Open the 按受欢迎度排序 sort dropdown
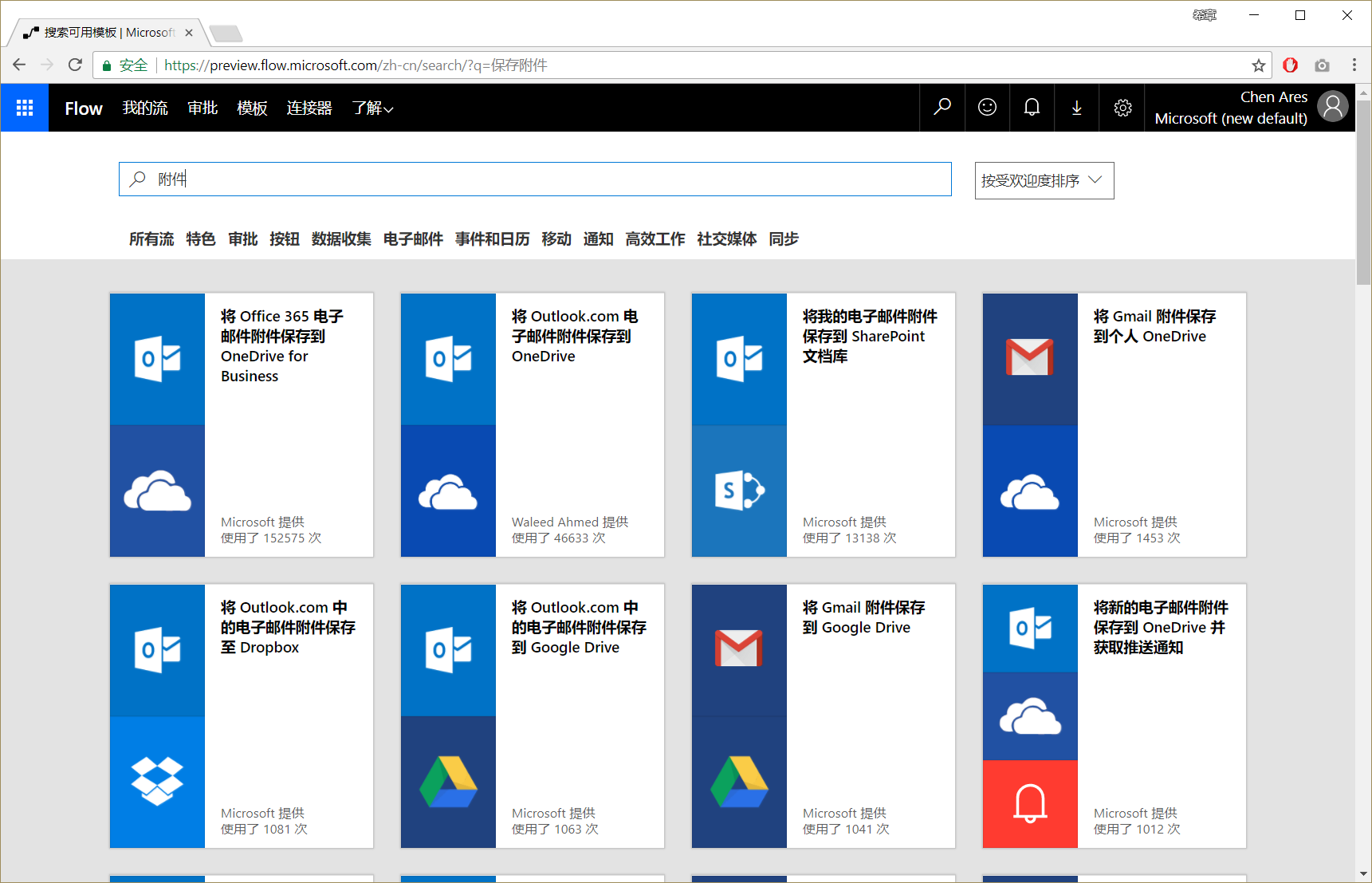1372x883 pixels. point(1044,181)
